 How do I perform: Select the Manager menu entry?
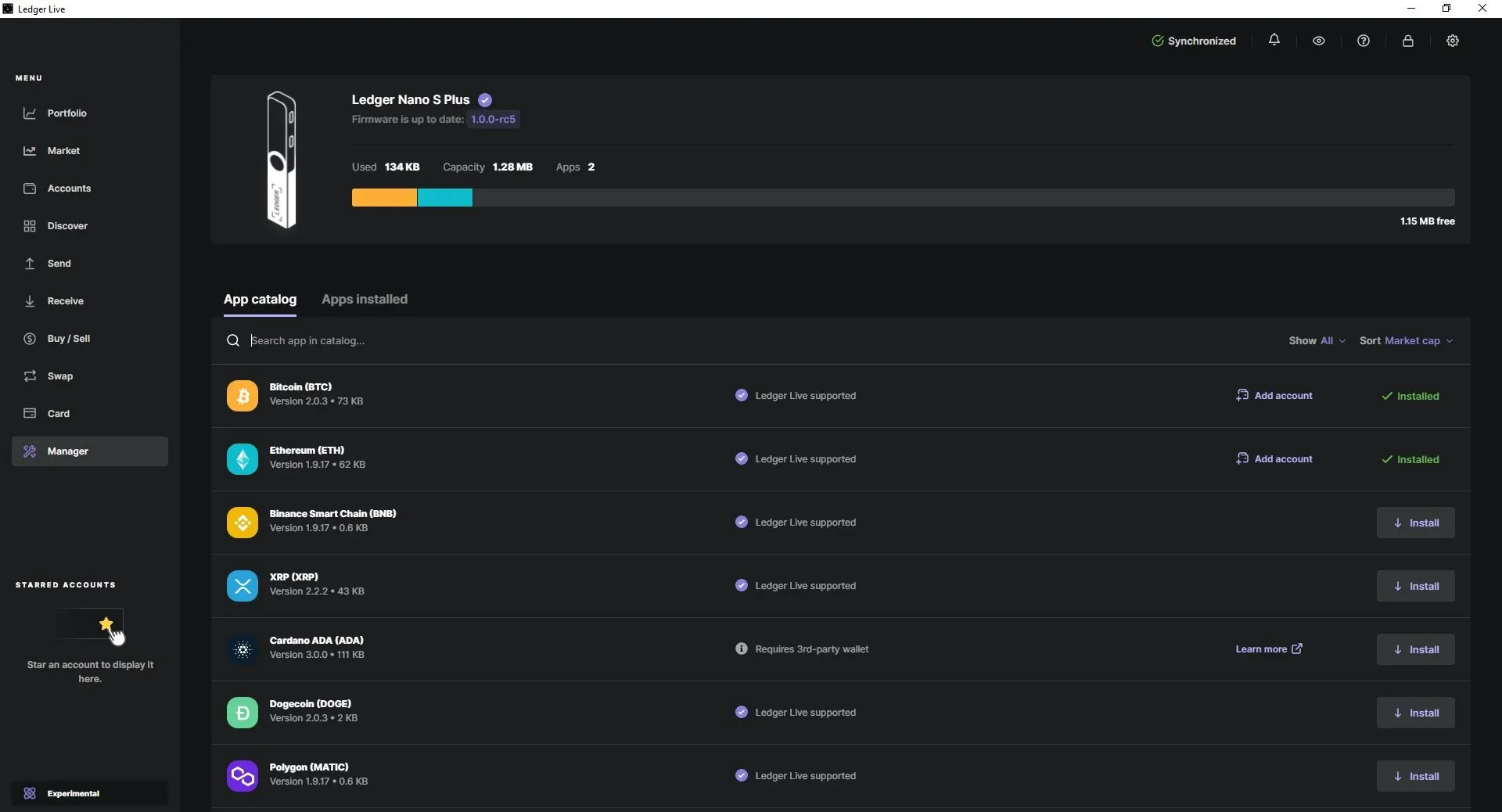point(67,451)
